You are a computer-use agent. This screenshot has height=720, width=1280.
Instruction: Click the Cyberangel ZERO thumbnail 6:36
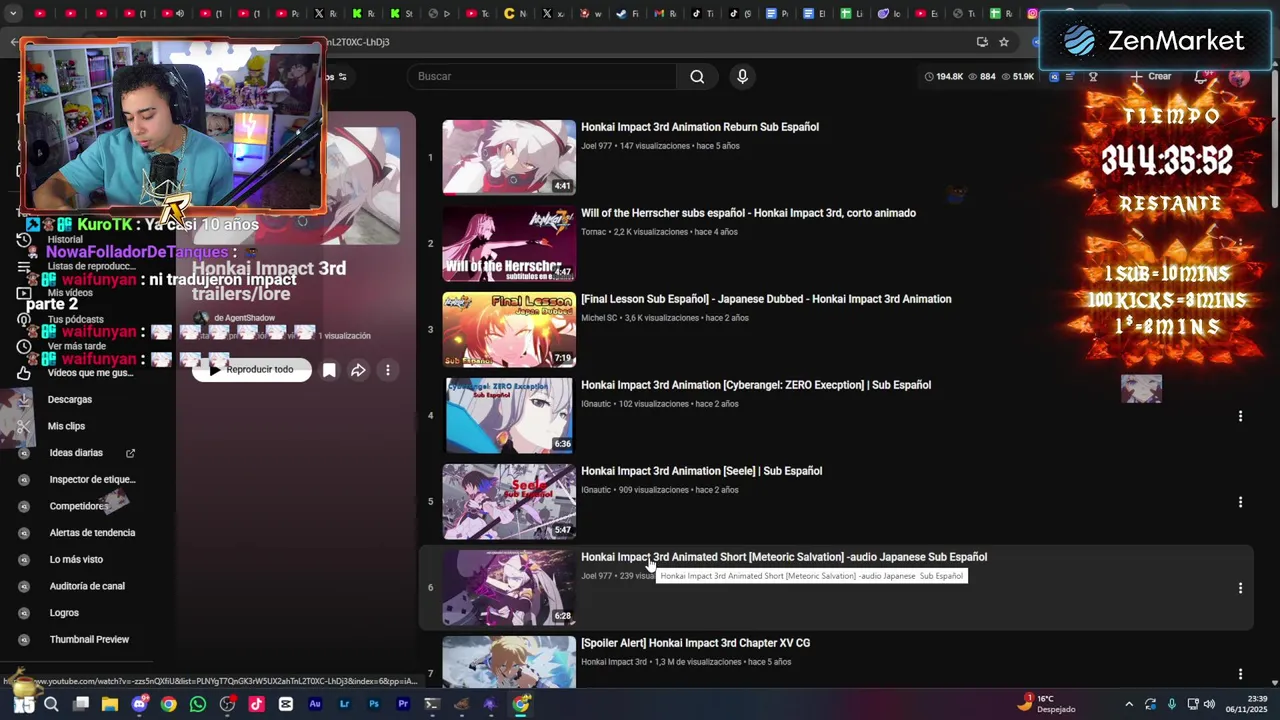coord(509,415)
